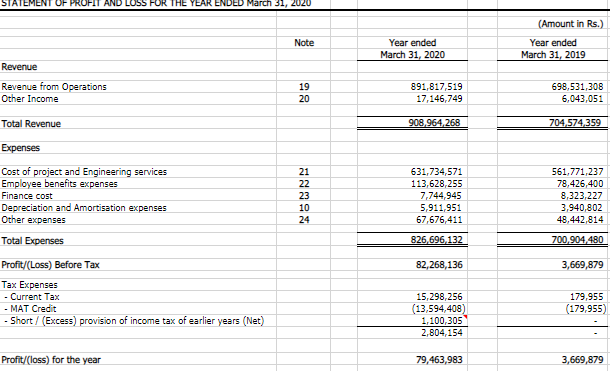This screenshot has width=610, height=371.
Task: Click the Note column header cell
Action: (304, 43)
